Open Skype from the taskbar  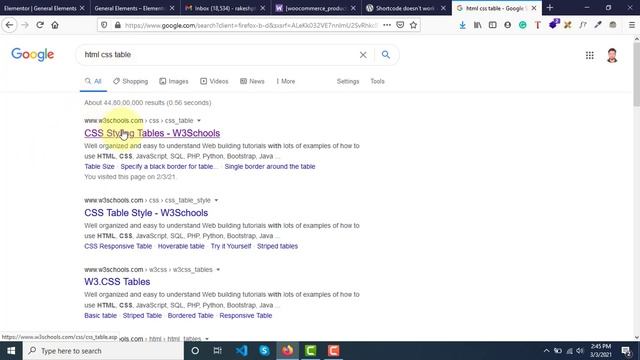coord(264,351)
